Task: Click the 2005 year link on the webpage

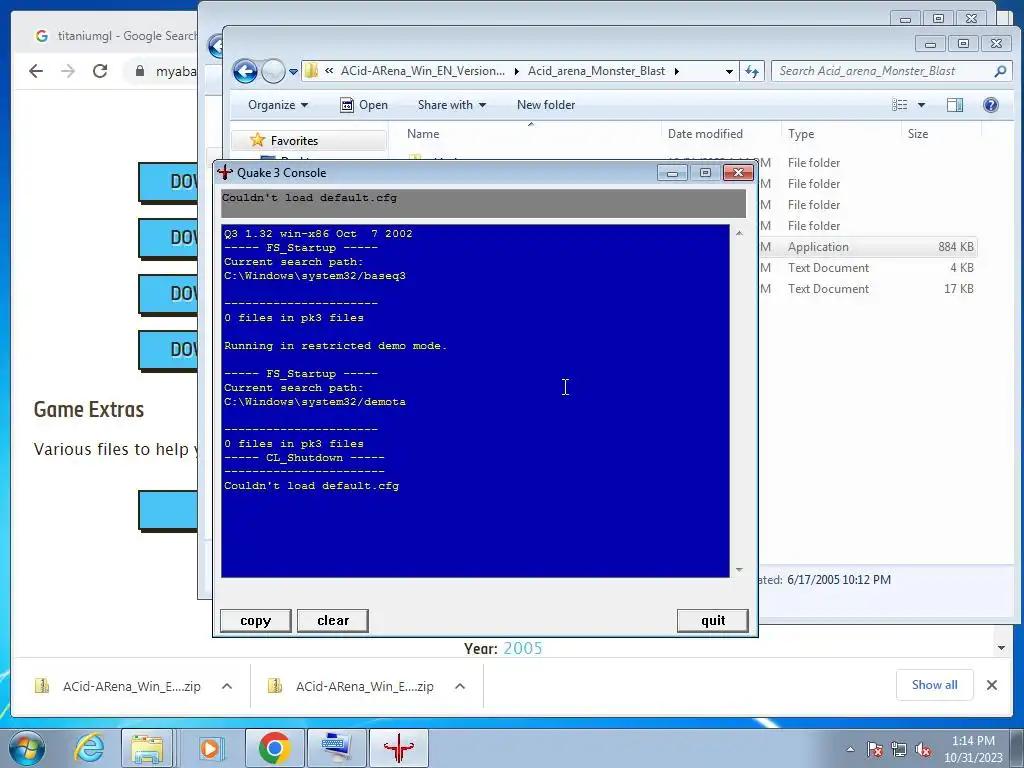Action: 522,648
